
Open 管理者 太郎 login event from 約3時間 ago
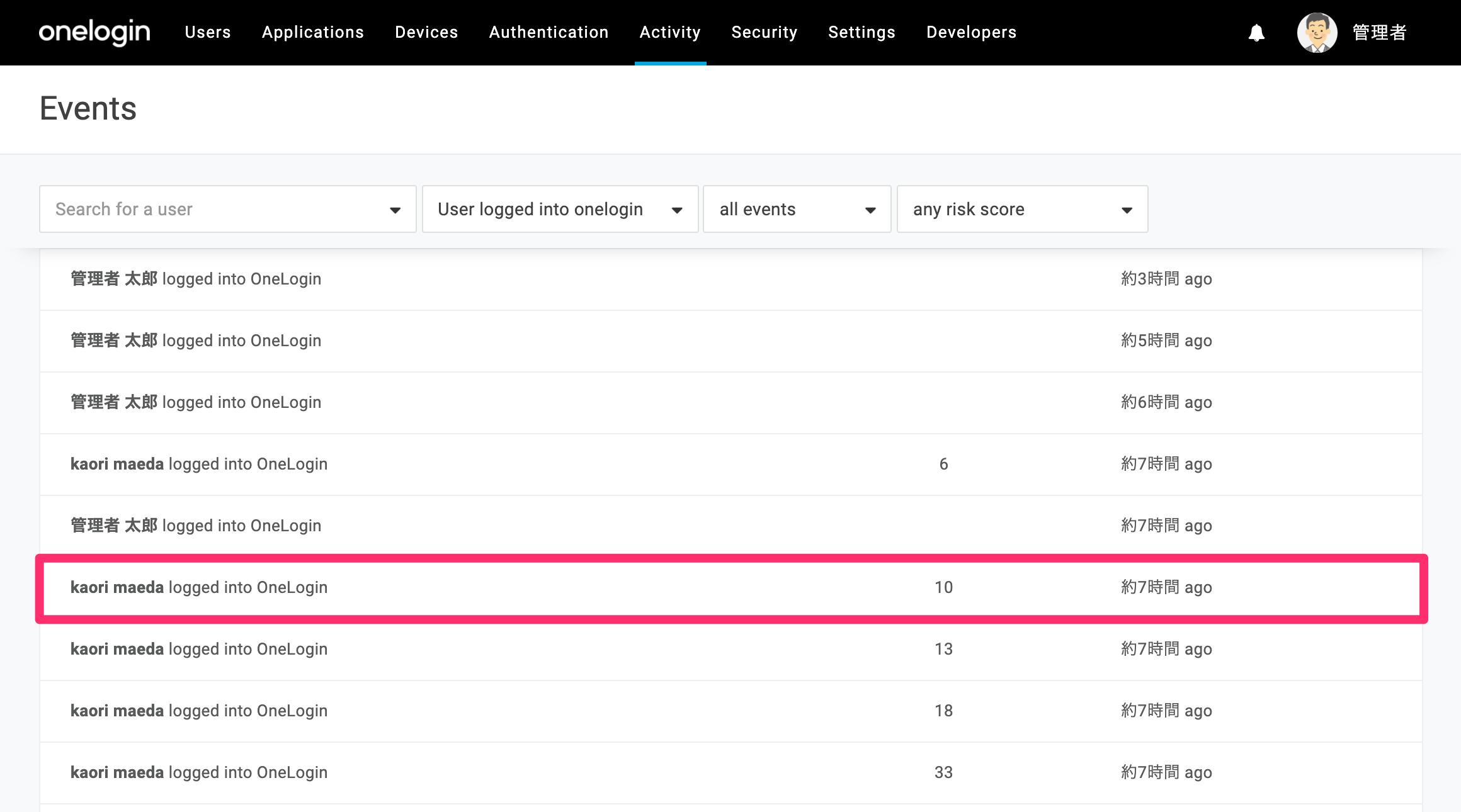tap(730, 279)
